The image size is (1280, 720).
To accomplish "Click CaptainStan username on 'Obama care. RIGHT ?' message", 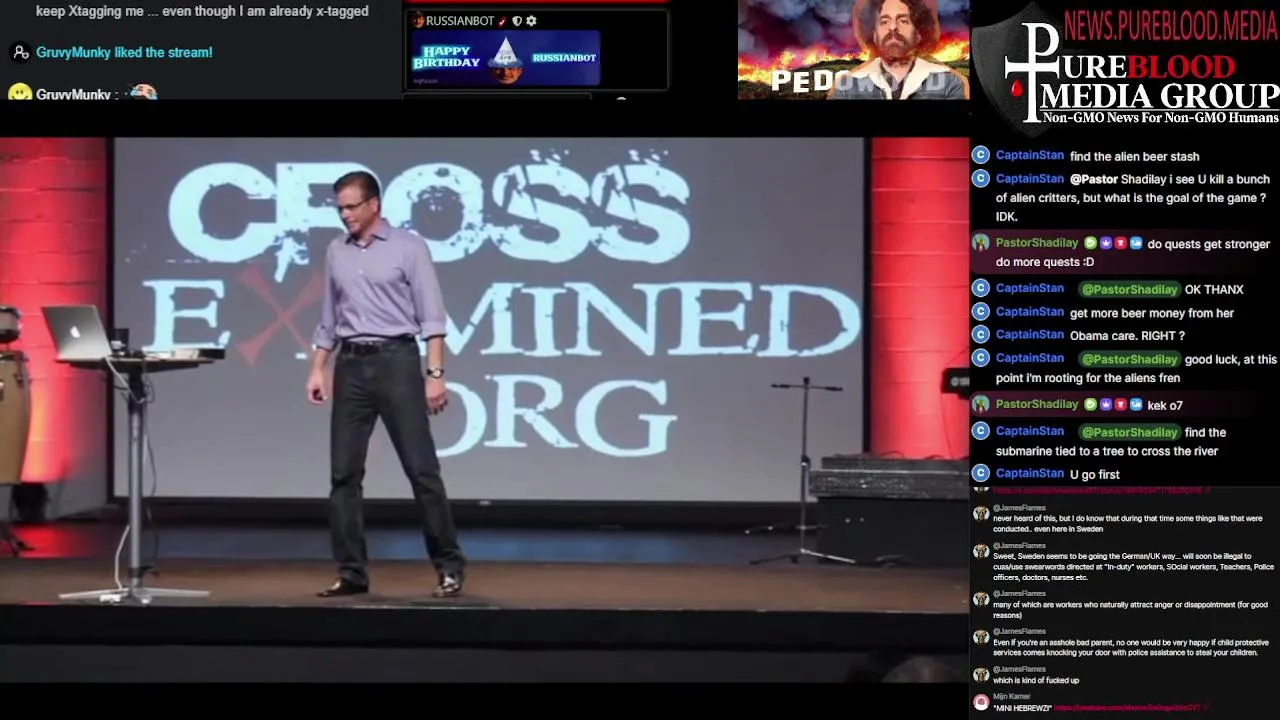I will (1029, 335).
